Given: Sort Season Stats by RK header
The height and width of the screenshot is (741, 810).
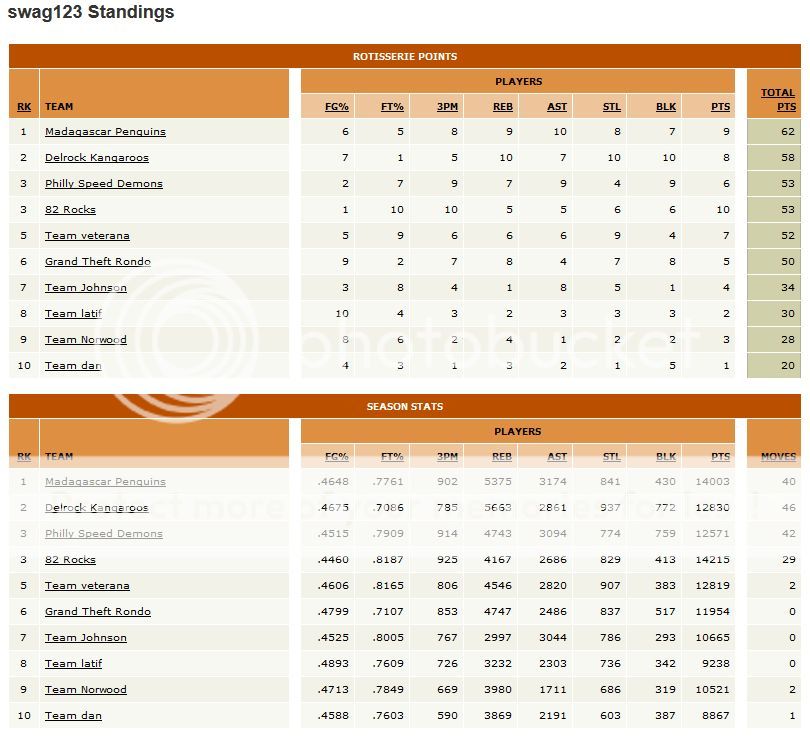Looking at the screenshot, I should click(x=24, y=456).
